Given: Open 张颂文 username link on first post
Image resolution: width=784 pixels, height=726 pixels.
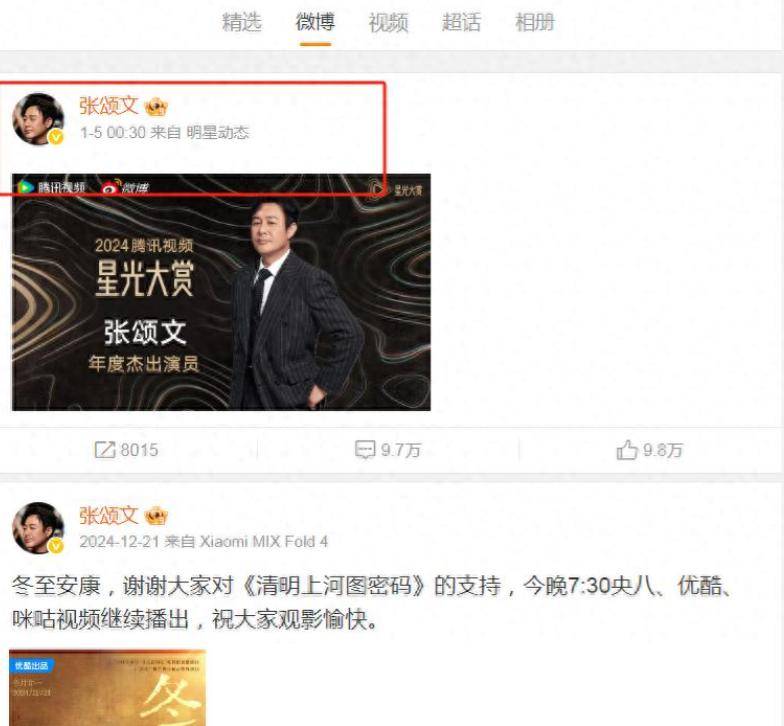Looking at the screenshot, I should 108,106.
